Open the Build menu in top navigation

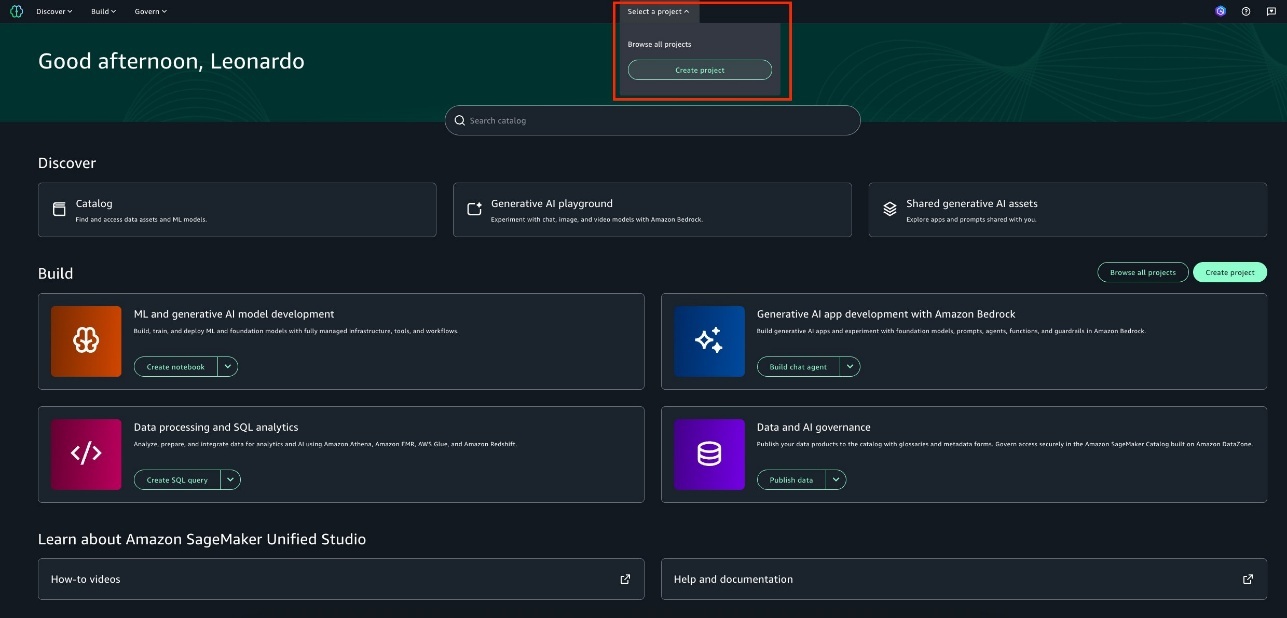coord(103,11)
